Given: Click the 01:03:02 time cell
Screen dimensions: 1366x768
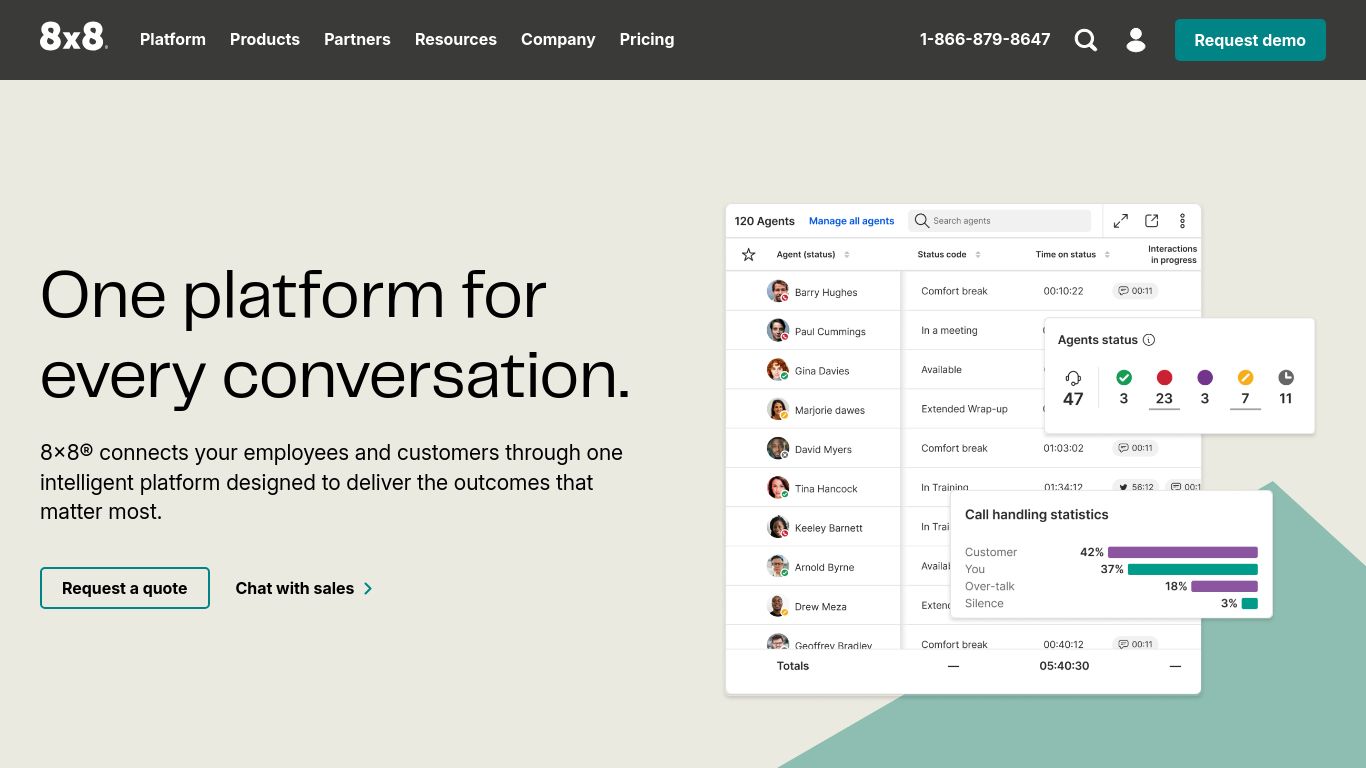Looking at the screenshot, I should [x=1064, y=448].
